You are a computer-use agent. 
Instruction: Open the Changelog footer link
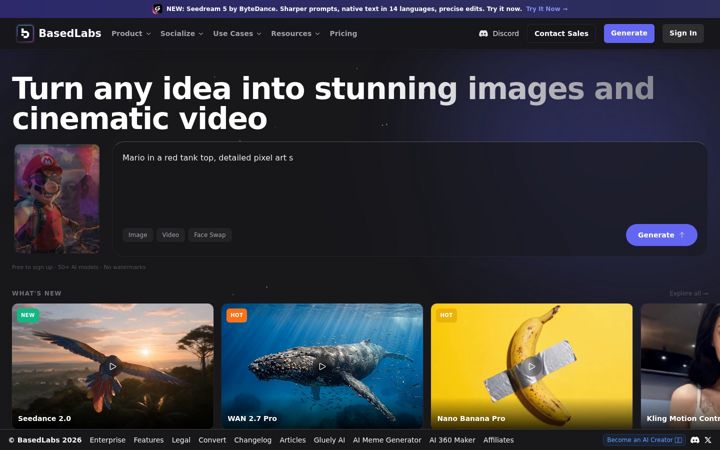[x=253, y=440]
